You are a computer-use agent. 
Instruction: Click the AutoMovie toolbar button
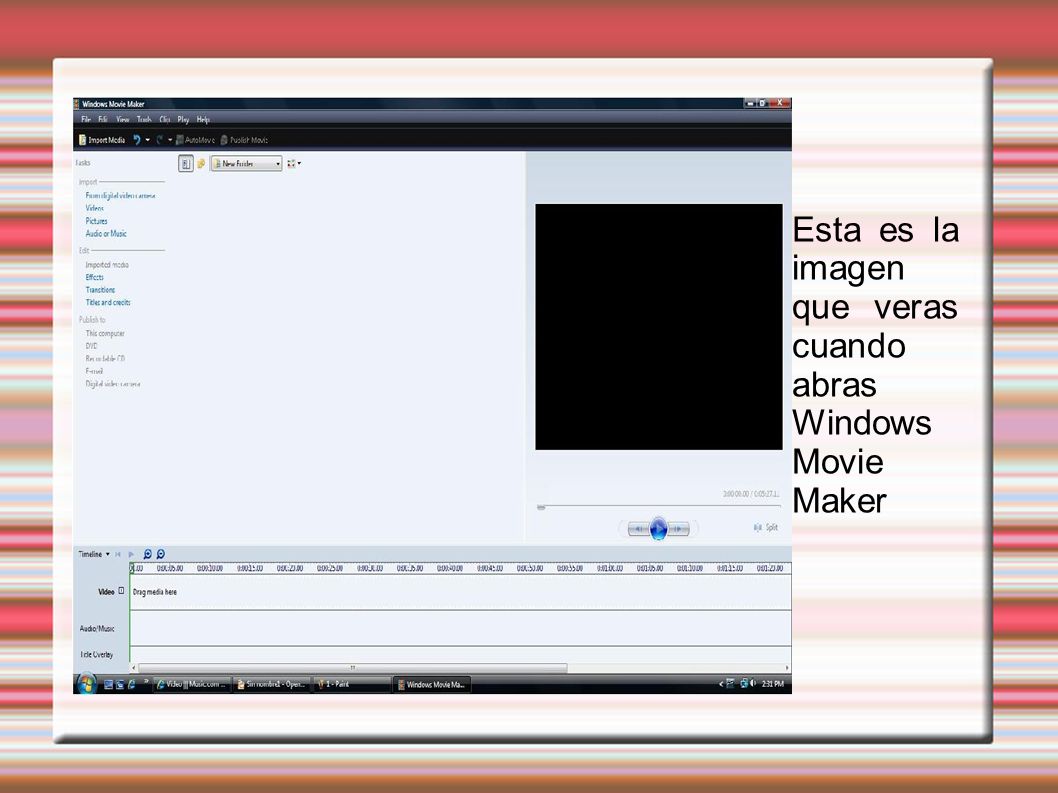(x=196, y=140)
